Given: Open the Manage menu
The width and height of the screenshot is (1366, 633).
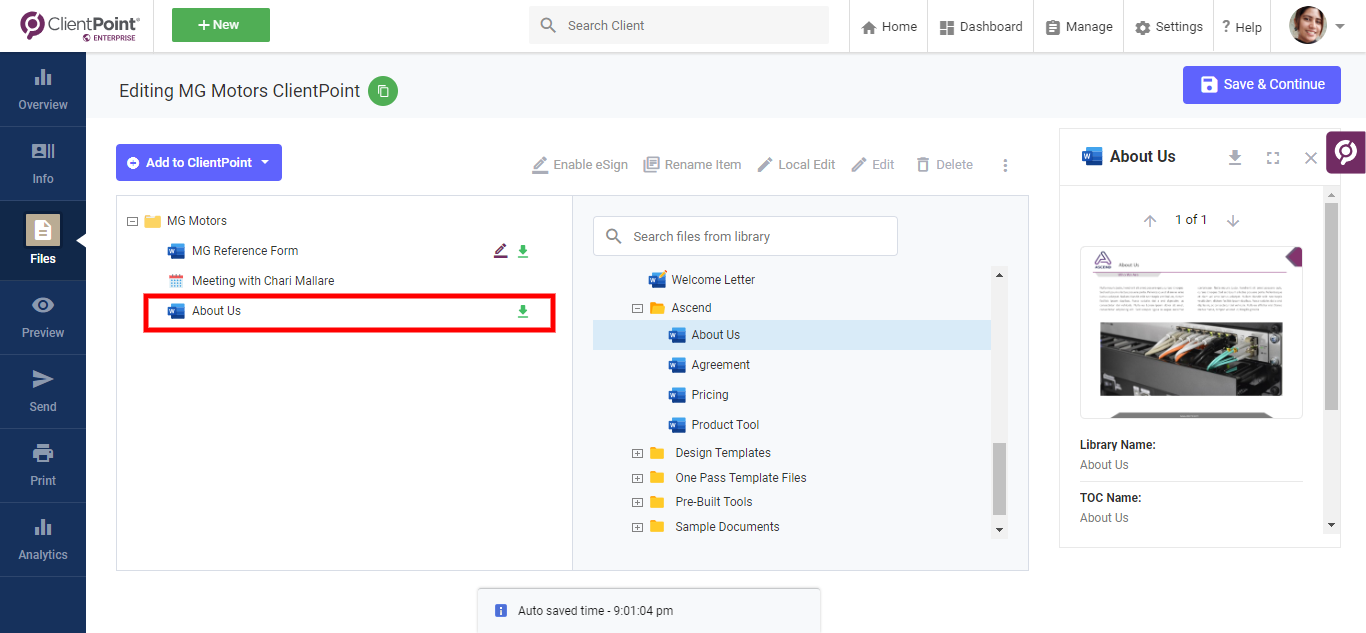Looking at the screenshot, I should tap(1079, 27).
